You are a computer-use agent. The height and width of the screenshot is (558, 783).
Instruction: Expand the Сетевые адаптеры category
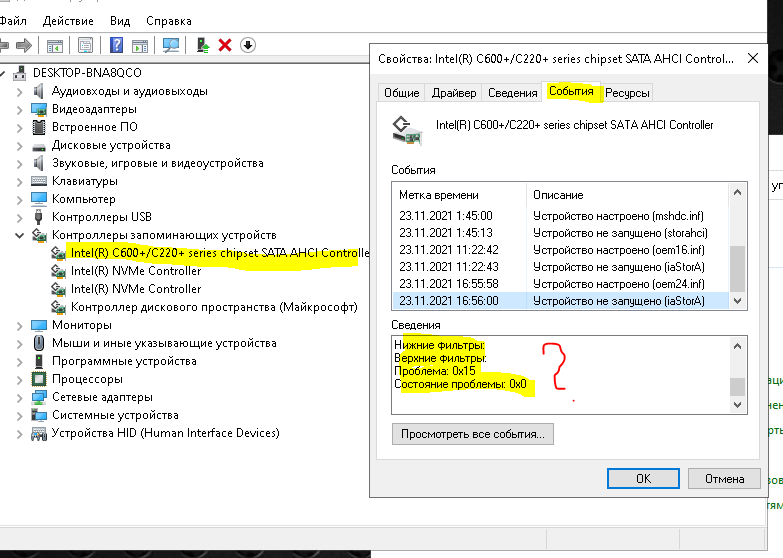click(19, 398)
